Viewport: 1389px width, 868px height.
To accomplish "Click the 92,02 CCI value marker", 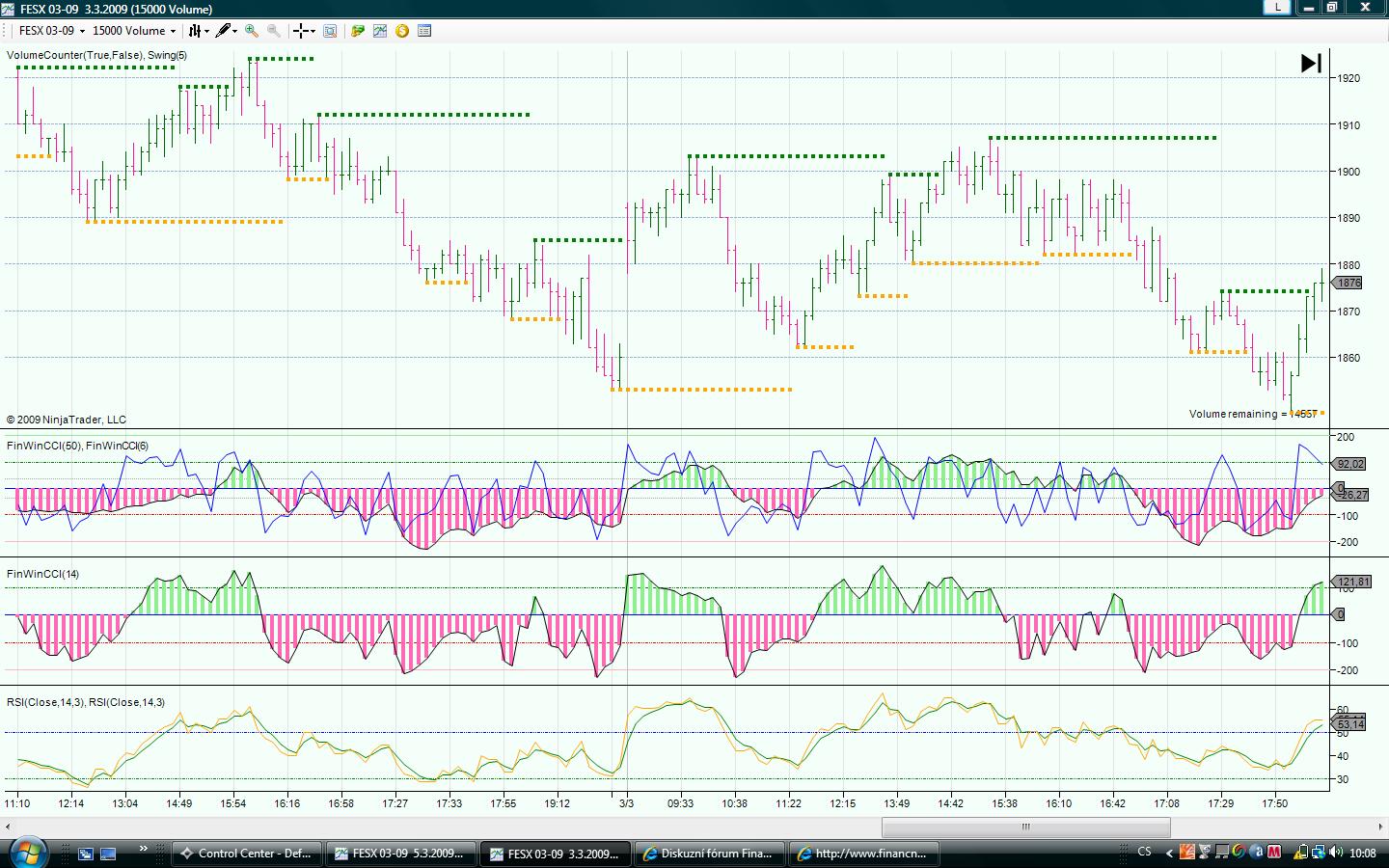I will pos(1349,464).
